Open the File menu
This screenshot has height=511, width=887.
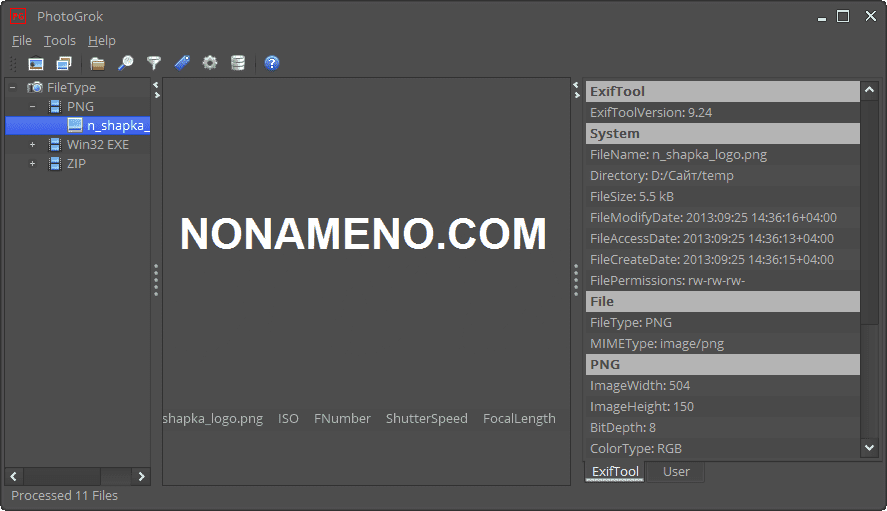[21, 41]
